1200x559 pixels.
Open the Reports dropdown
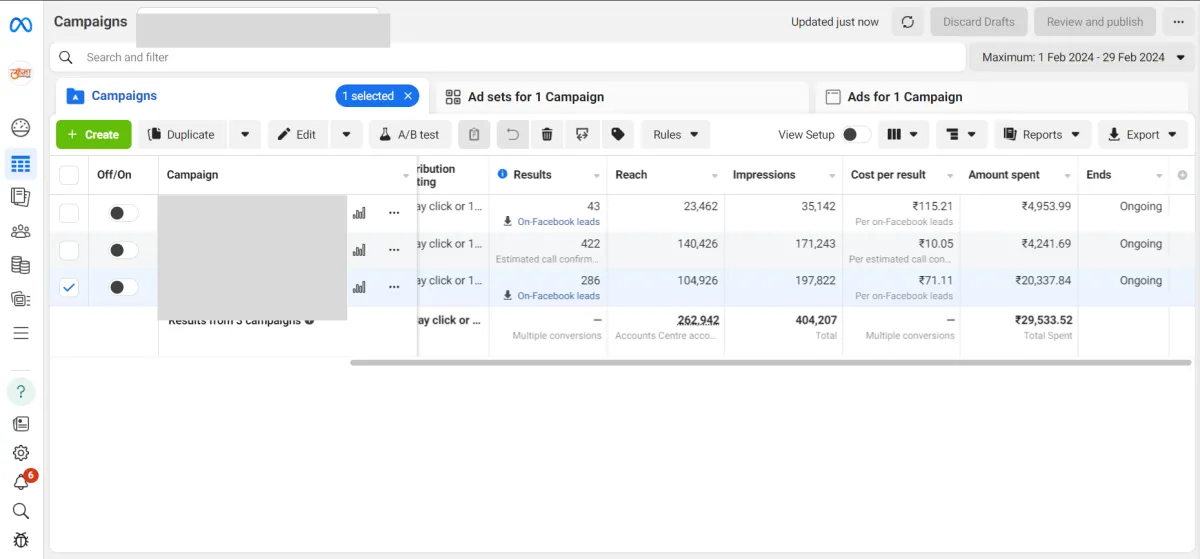click(1043, 135)
